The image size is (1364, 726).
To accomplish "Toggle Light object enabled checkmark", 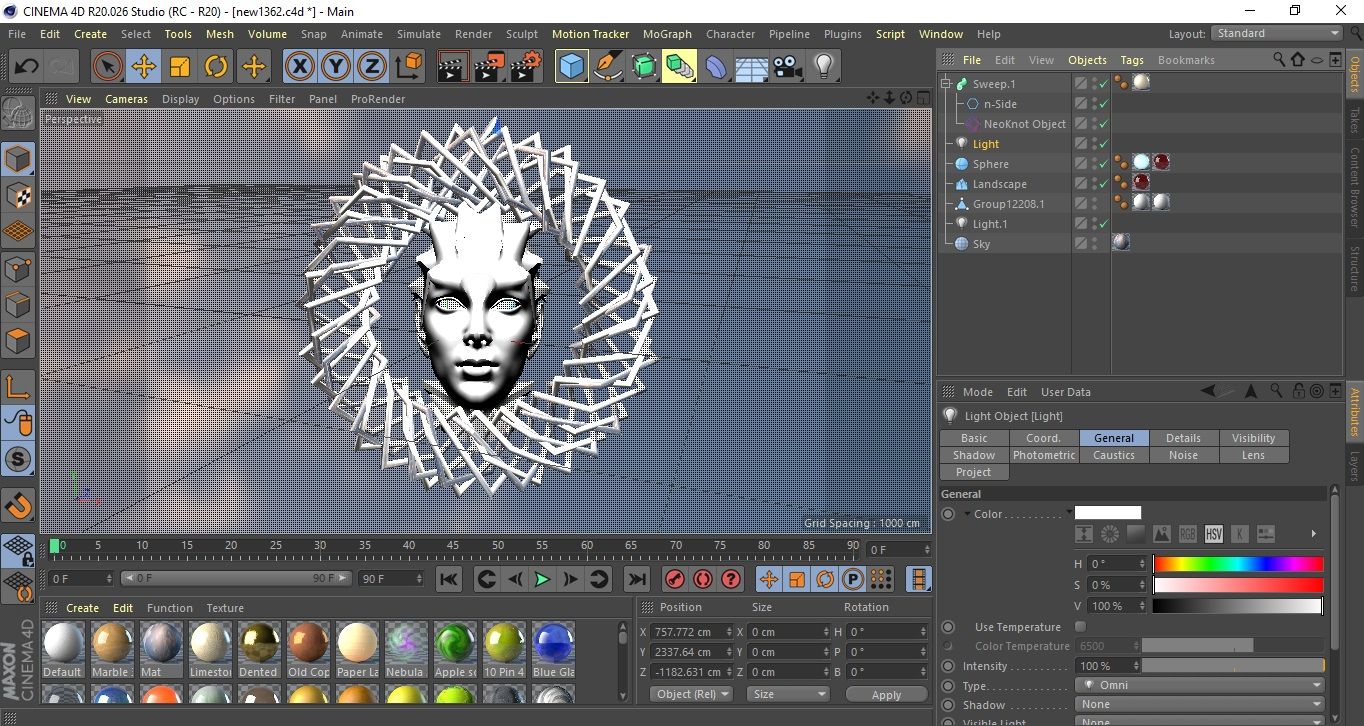I will [x=1103, y=144].
